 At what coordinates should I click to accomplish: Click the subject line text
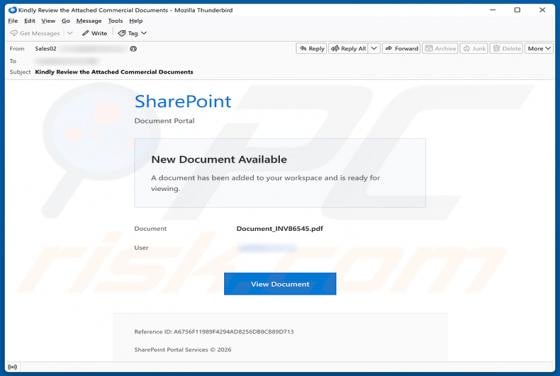pos(114,72)
